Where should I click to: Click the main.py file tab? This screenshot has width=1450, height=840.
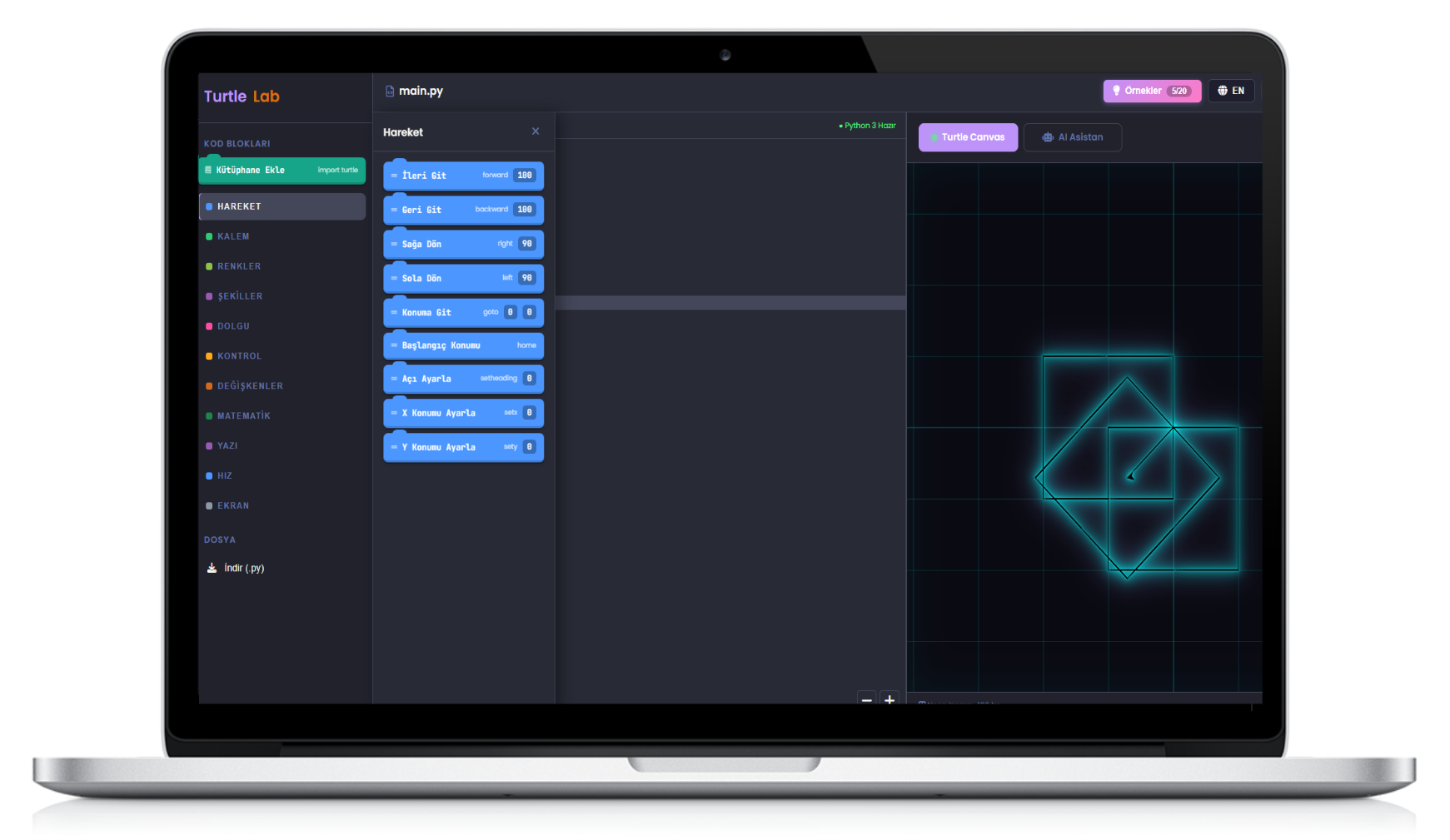click(414, 91)
